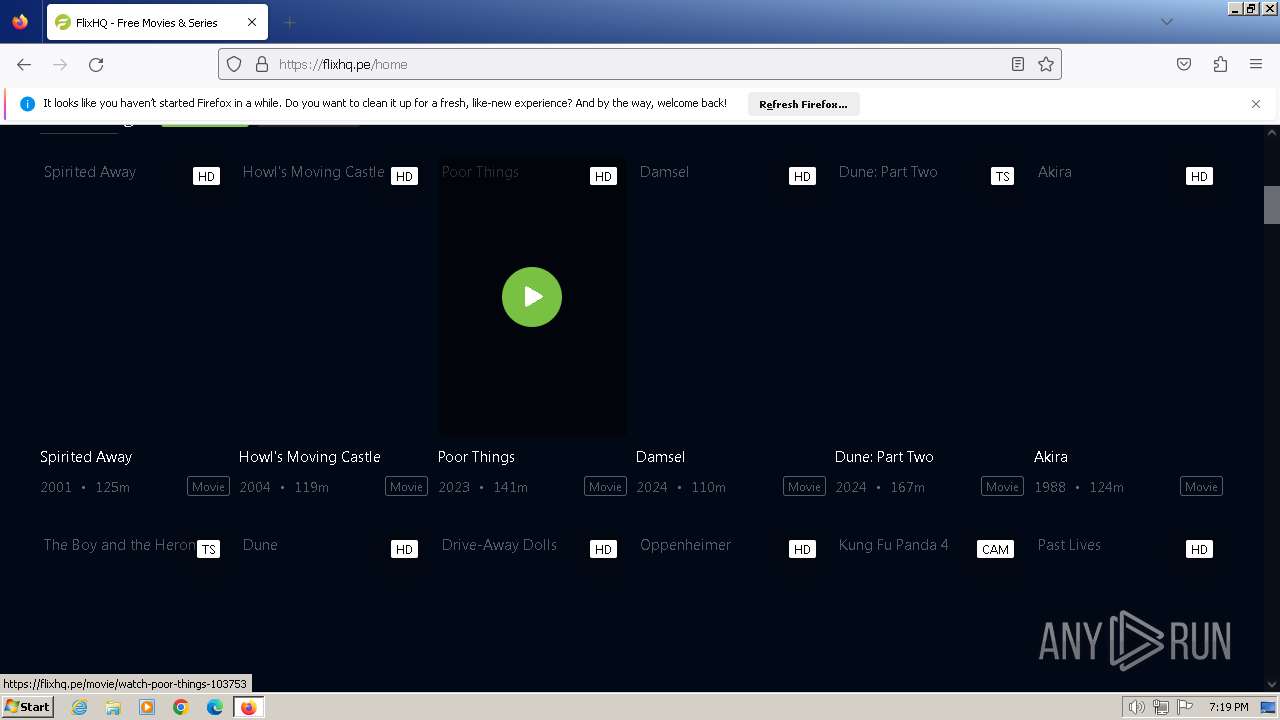Click scrollbar up arrow
The image size is (1280, 720).
(x=1272, y=132)
